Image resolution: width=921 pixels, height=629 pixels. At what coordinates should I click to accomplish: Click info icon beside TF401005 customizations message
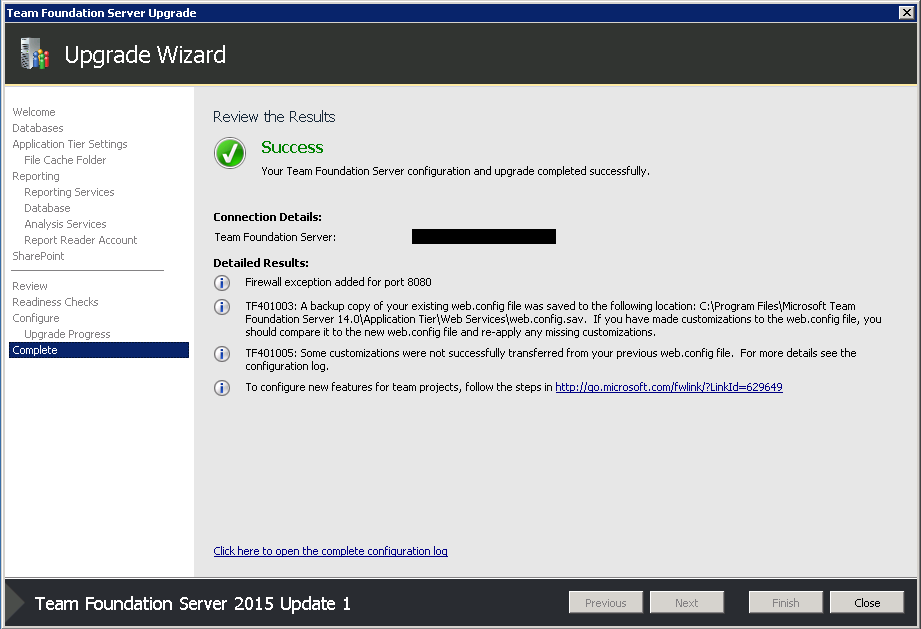[x=222, y=354]
